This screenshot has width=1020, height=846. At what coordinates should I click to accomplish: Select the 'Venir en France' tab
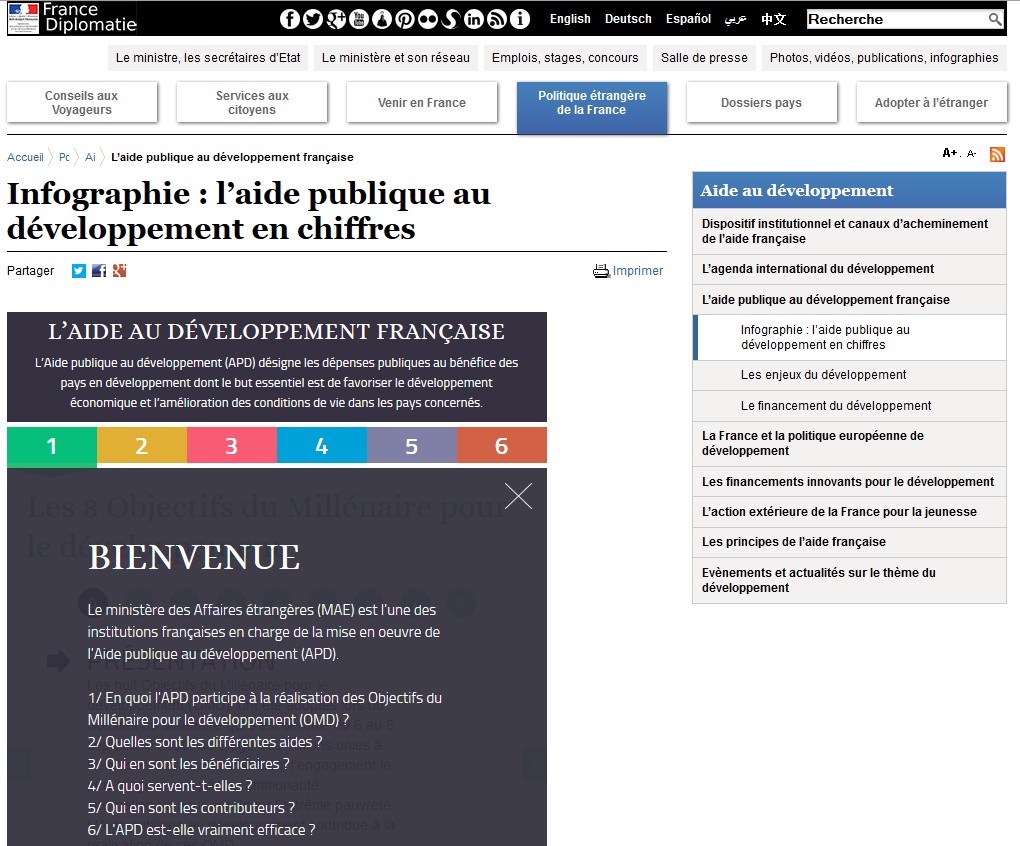[422, 102]
